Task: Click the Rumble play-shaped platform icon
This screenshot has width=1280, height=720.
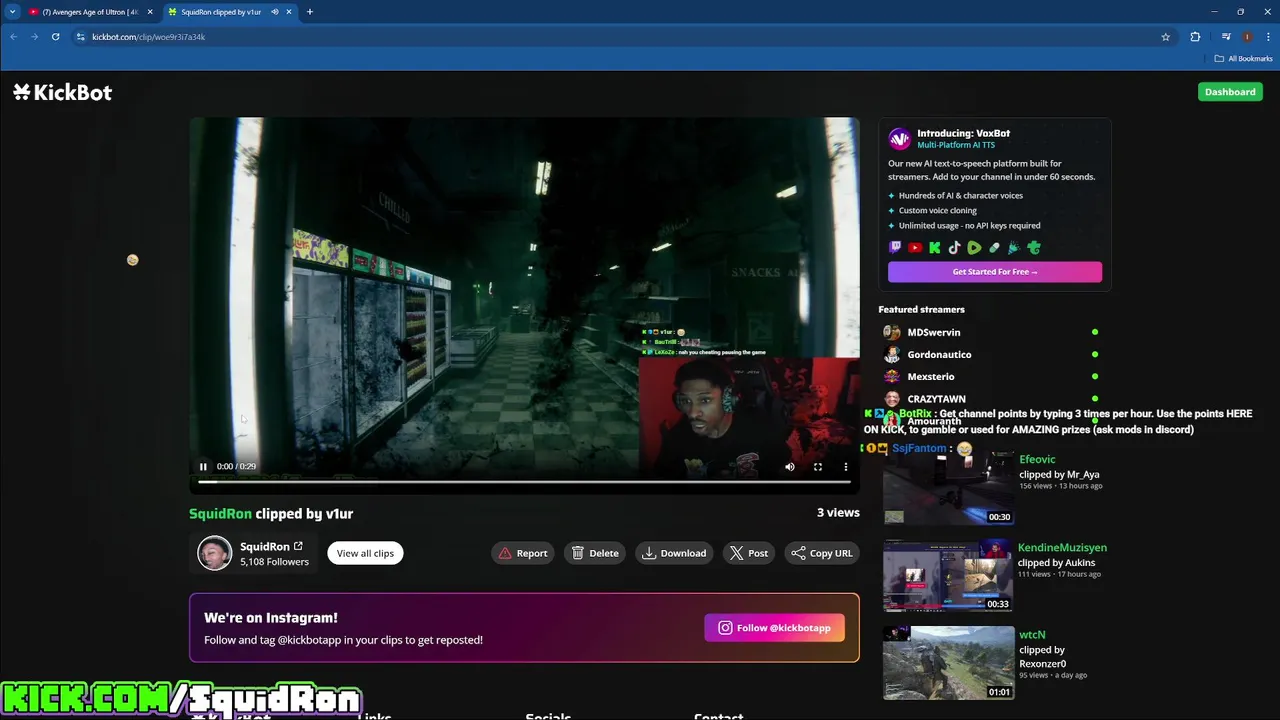Action: 974,248
